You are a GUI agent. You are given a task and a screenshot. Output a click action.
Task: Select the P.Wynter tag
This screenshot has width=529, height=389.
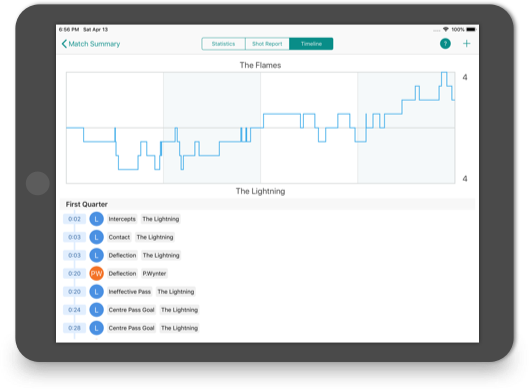[x=154, y=274]
